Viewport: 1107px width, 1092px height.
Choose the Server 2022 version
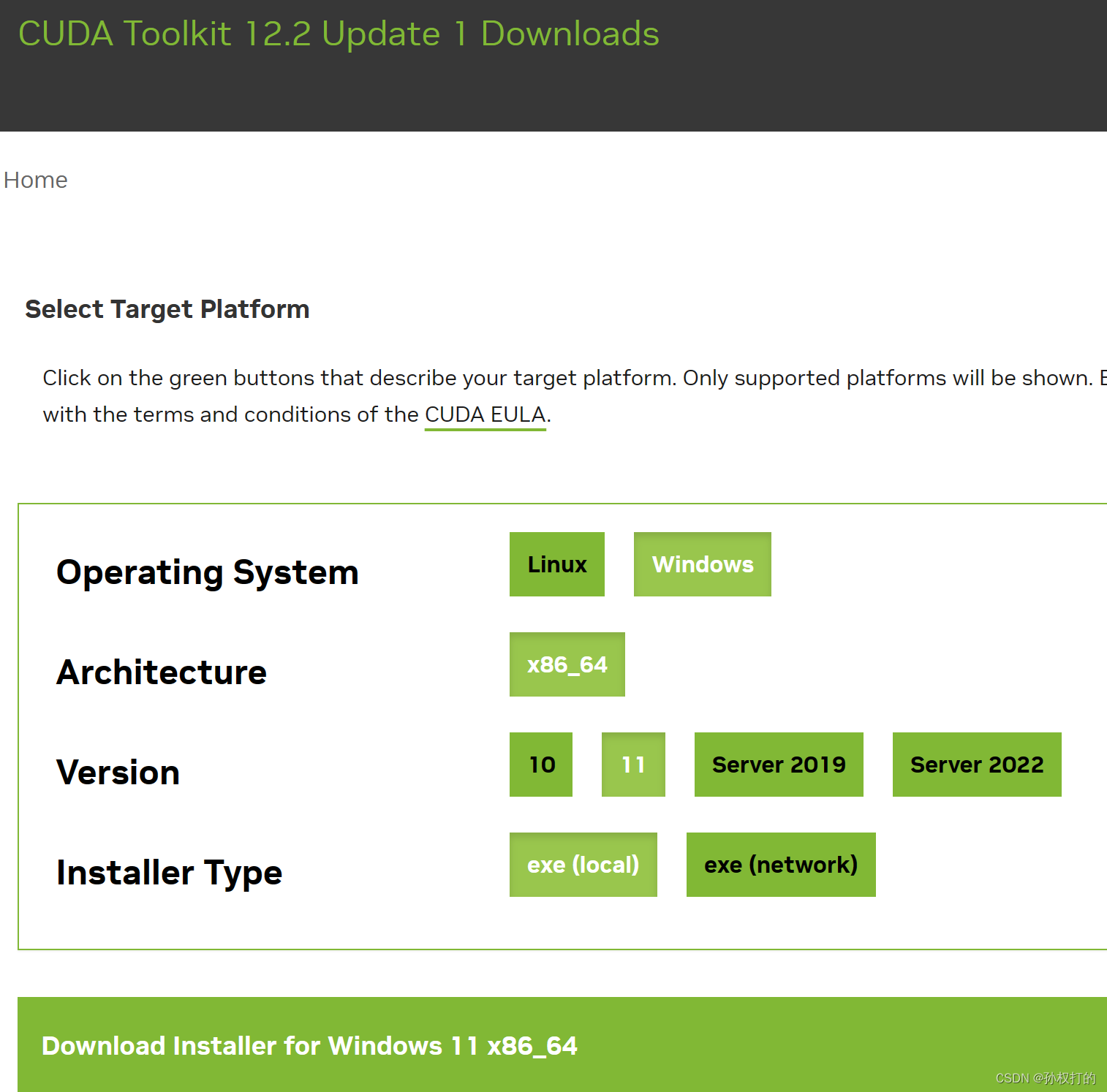pyautogui.click(x=977, y=765)
